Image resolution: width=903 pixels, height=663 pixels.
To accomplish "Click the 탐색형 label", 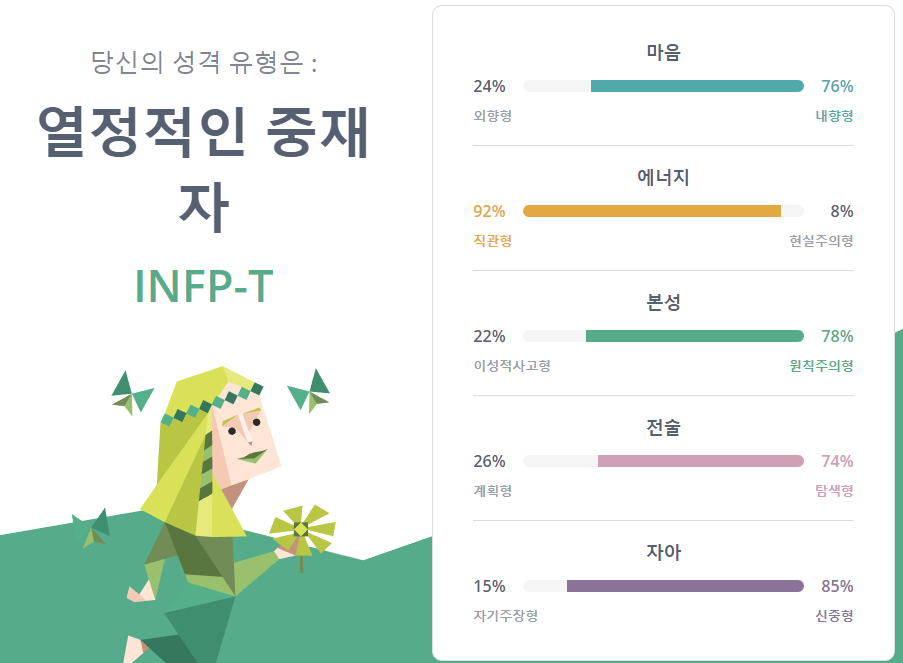I will (834, 491).
